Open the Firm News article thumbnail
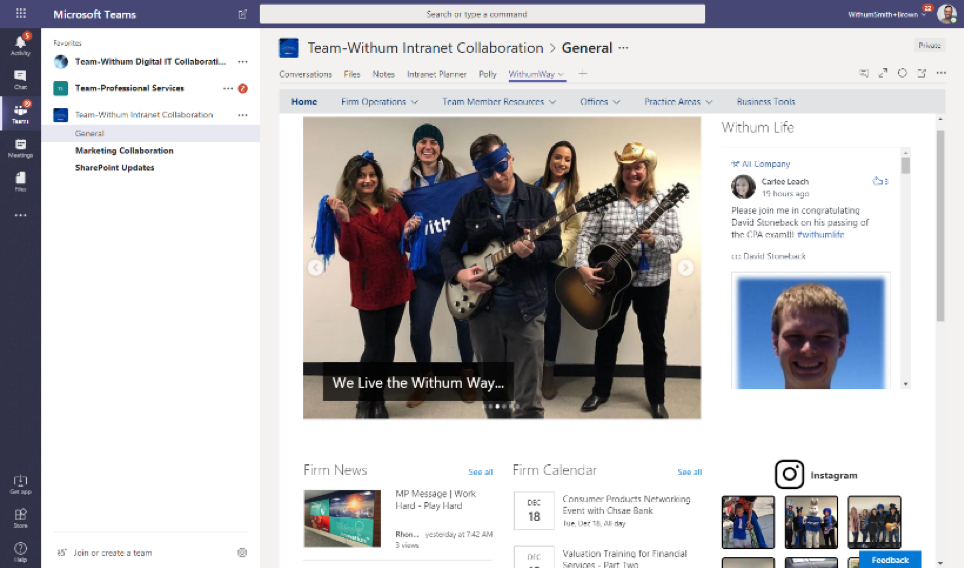964x568 pixels. point(342,518)
